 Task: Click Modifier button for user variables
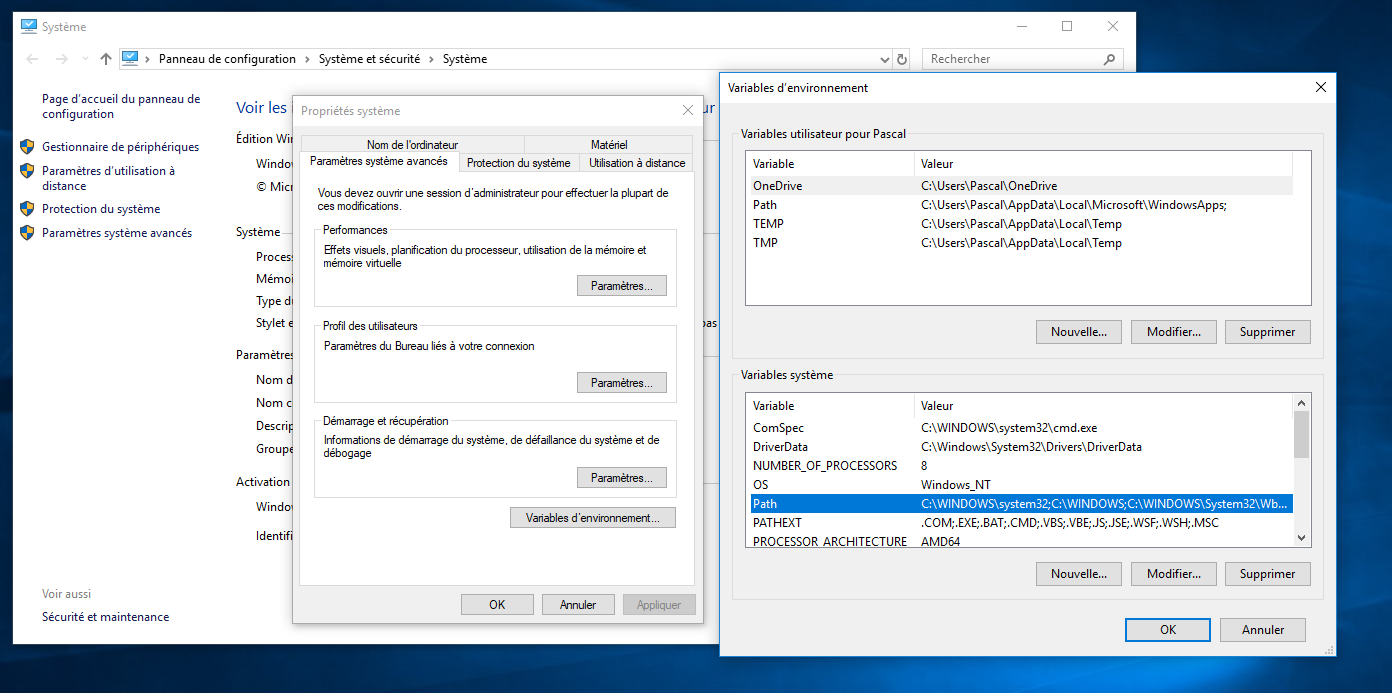click(1174, 332)
